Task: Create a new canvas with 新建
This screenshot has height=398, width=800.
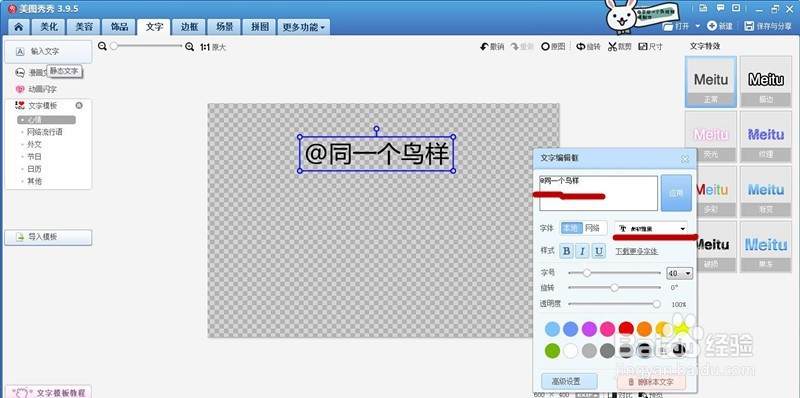Action: [719, 26]
